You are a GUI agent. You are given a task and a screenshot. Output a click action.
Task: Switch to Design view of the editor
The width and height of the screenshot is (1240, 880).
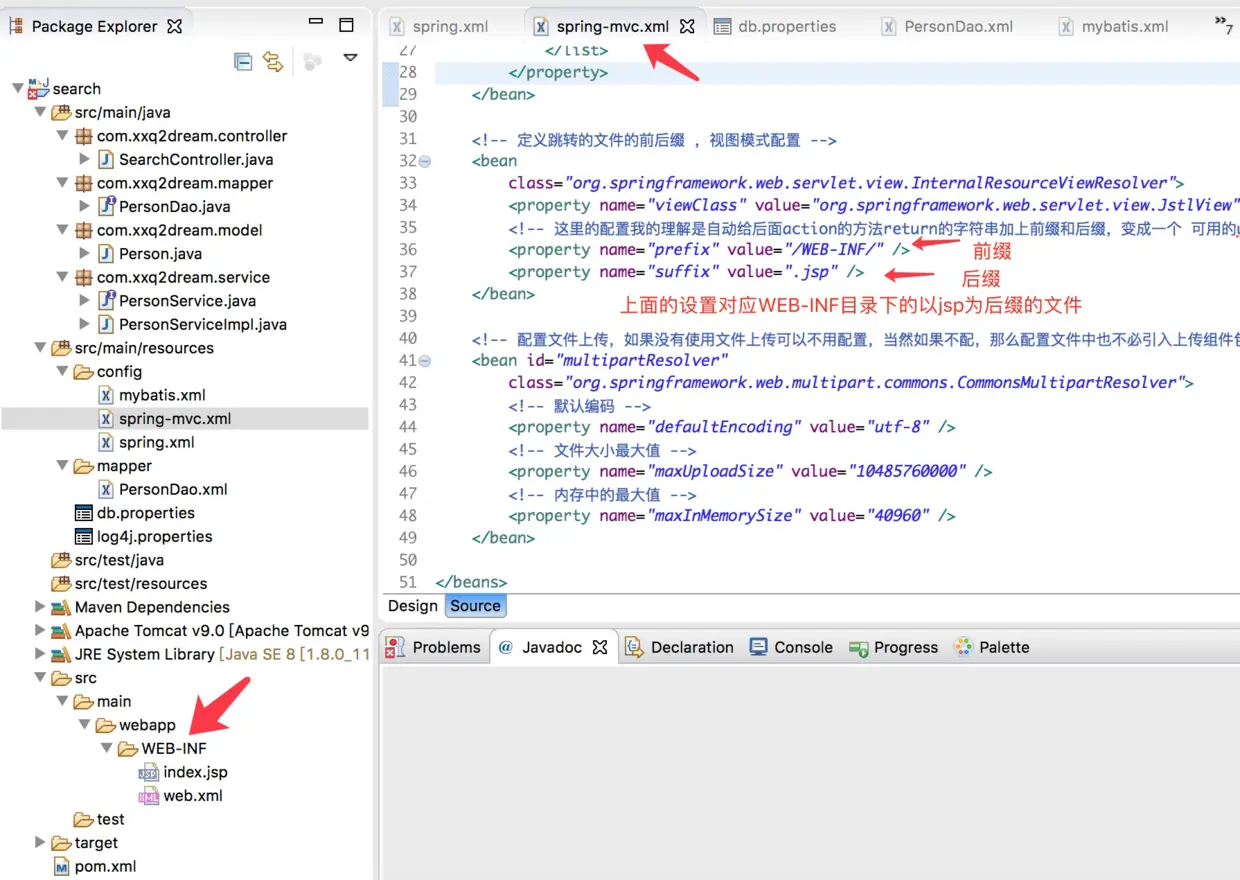click(x=413, y=605)
